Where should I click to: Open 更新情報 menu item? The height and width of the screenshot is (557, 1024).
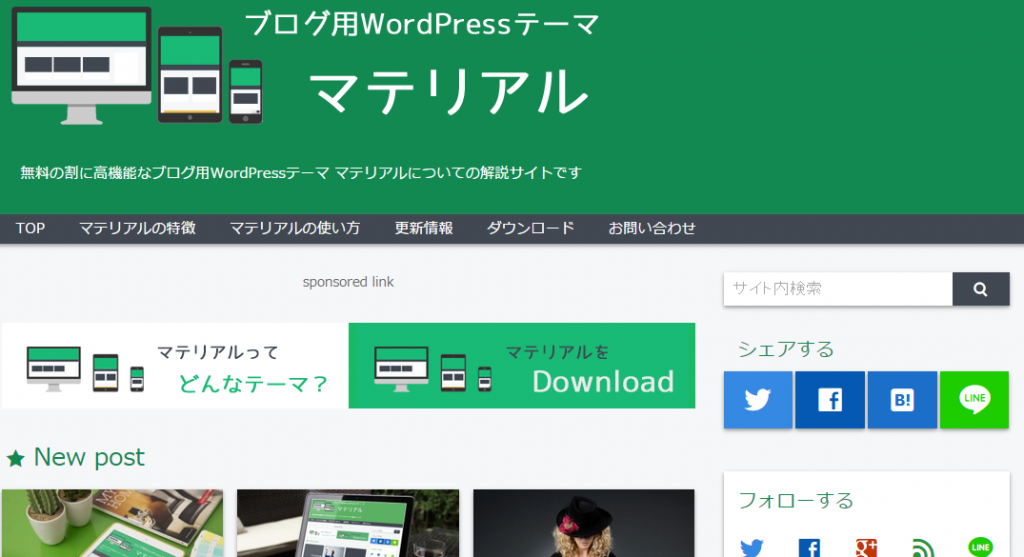click(423, 229)
